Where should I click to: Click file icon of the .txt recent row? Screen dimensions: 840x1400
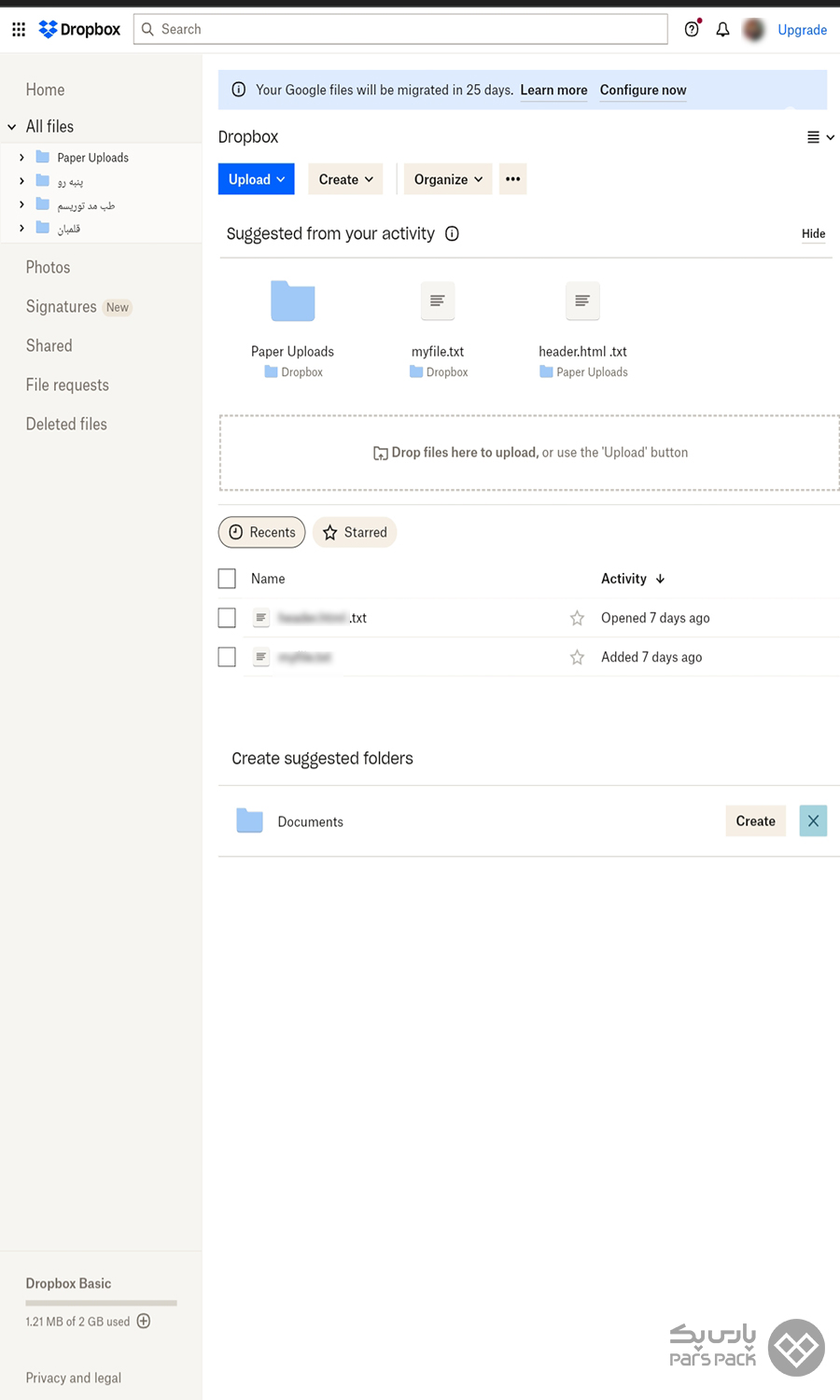click(261, 618)
